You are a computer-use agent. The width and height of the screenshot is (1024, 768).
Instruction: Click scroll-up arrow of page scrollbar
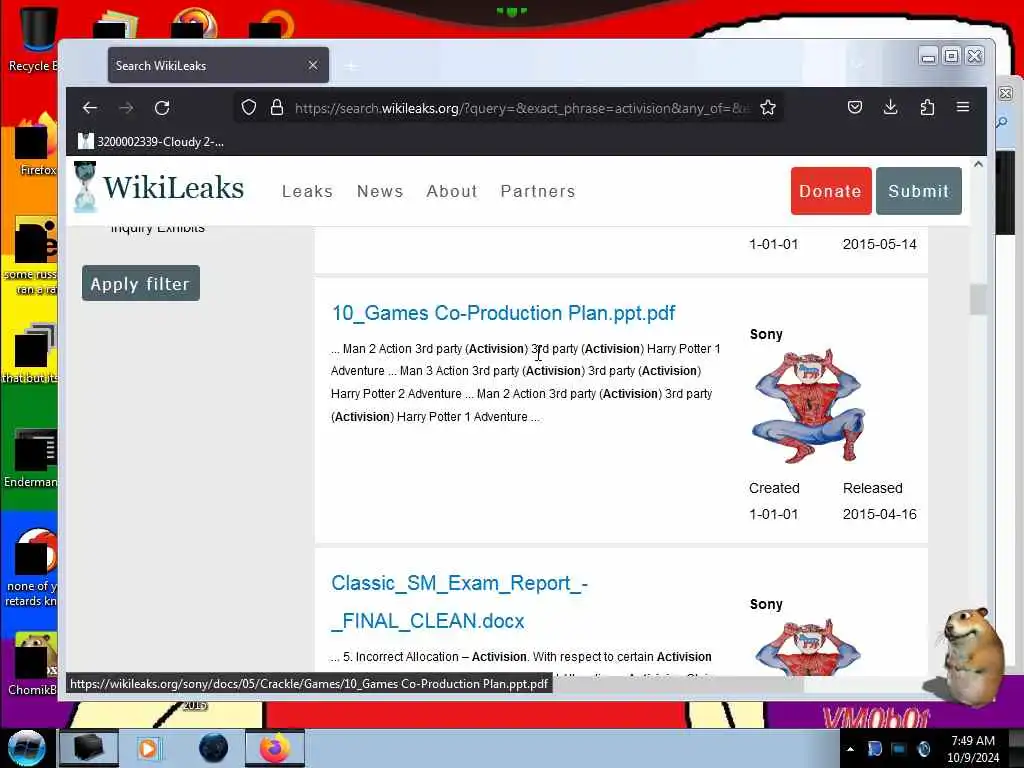coord(978,165)
